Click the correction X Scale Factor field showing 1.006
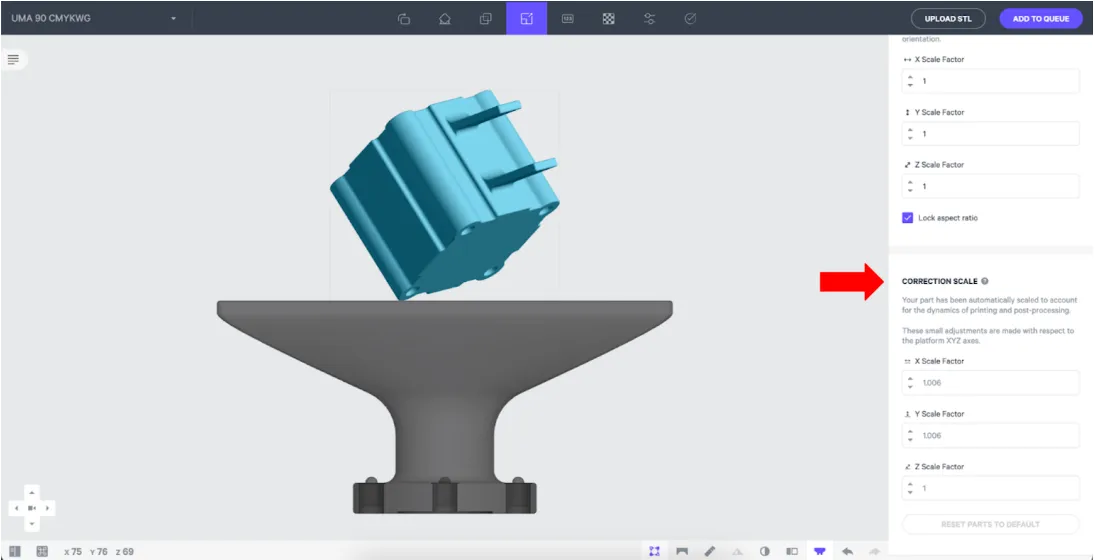Viewport: 1095px width, 560px height. click(x=991, y=383)
